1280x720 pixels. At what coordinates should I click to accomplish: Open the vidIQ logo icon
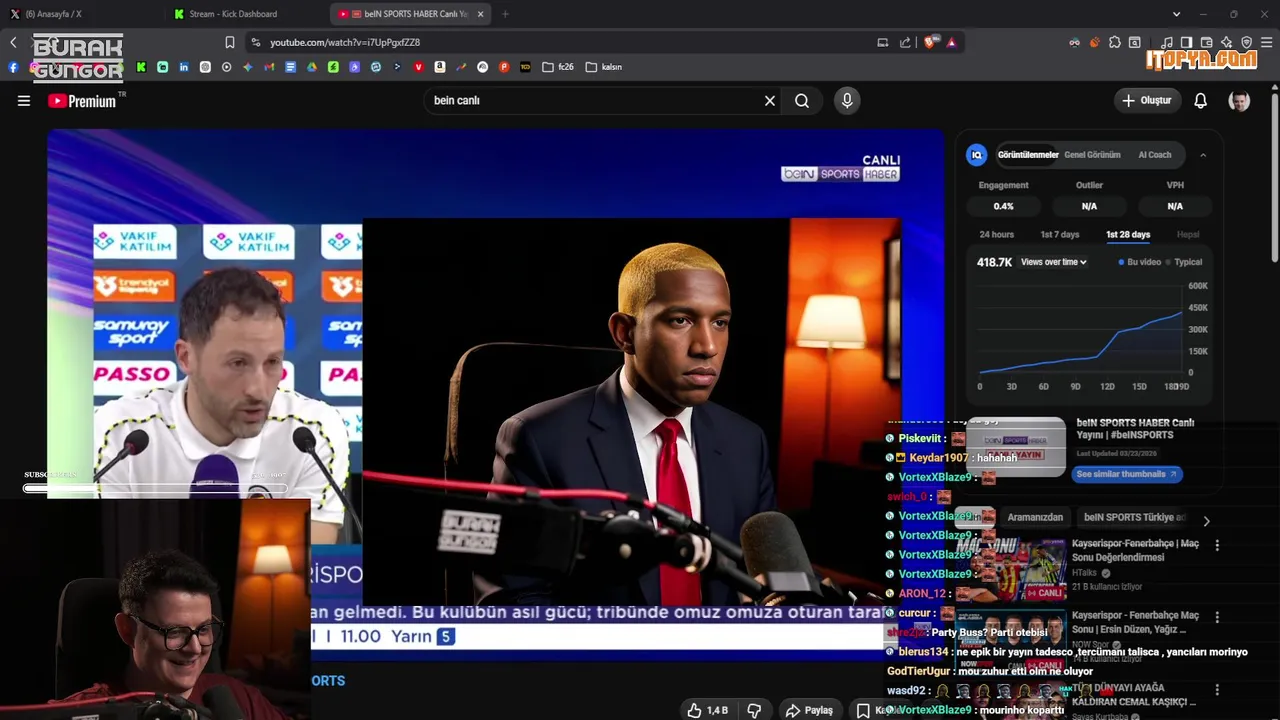976,155
